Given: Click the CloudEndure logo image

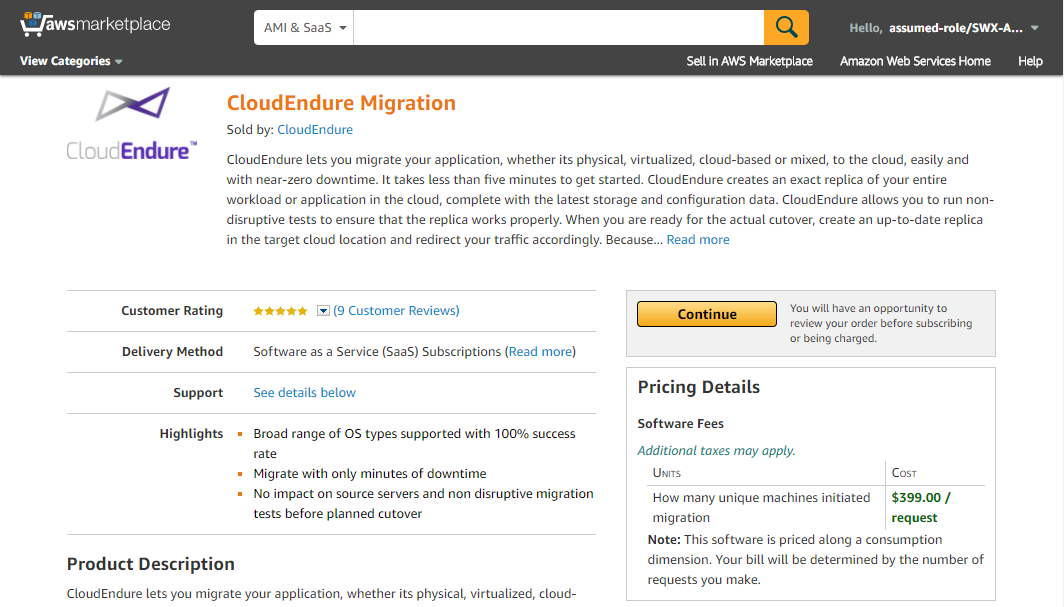Looking at the screenshot, I should coord(132,124).
